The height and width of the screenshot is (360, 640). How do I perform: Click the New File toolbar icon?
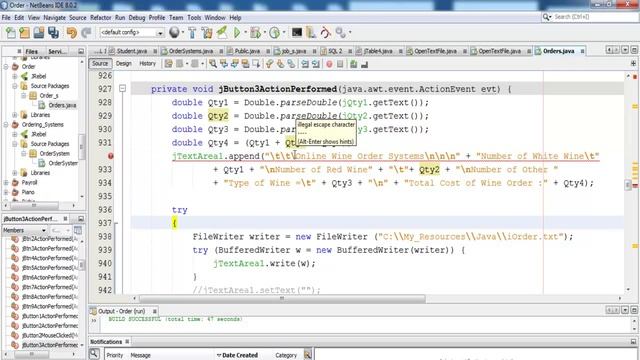tap(10, 33)
